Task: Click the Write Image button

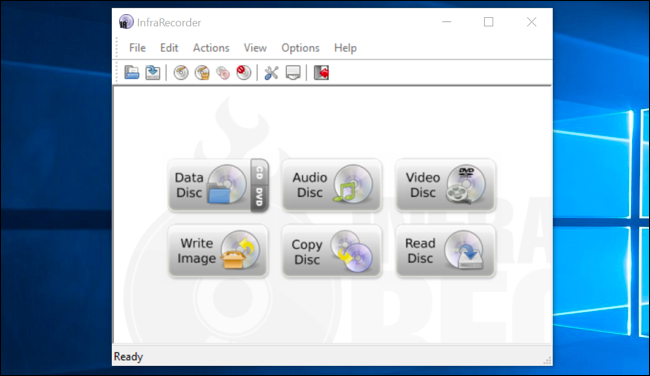Action: (218, 251)
